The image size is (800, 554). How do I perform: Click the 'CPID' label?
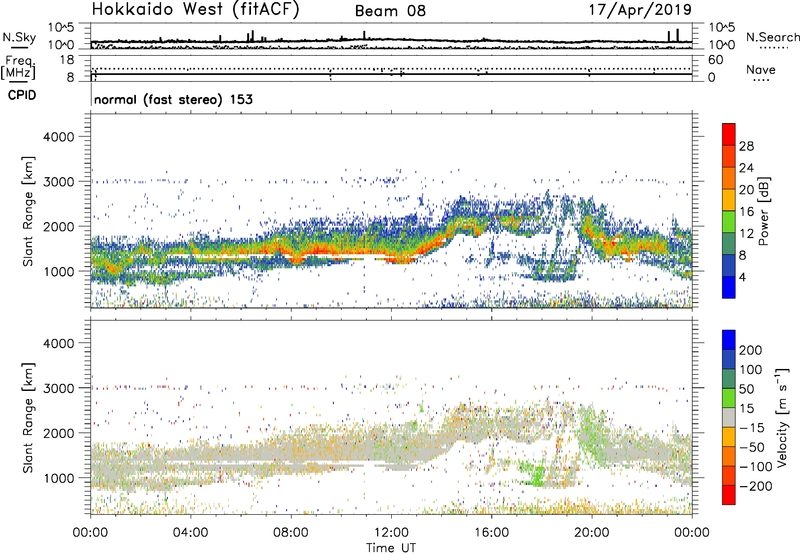(x=22, y=95)
